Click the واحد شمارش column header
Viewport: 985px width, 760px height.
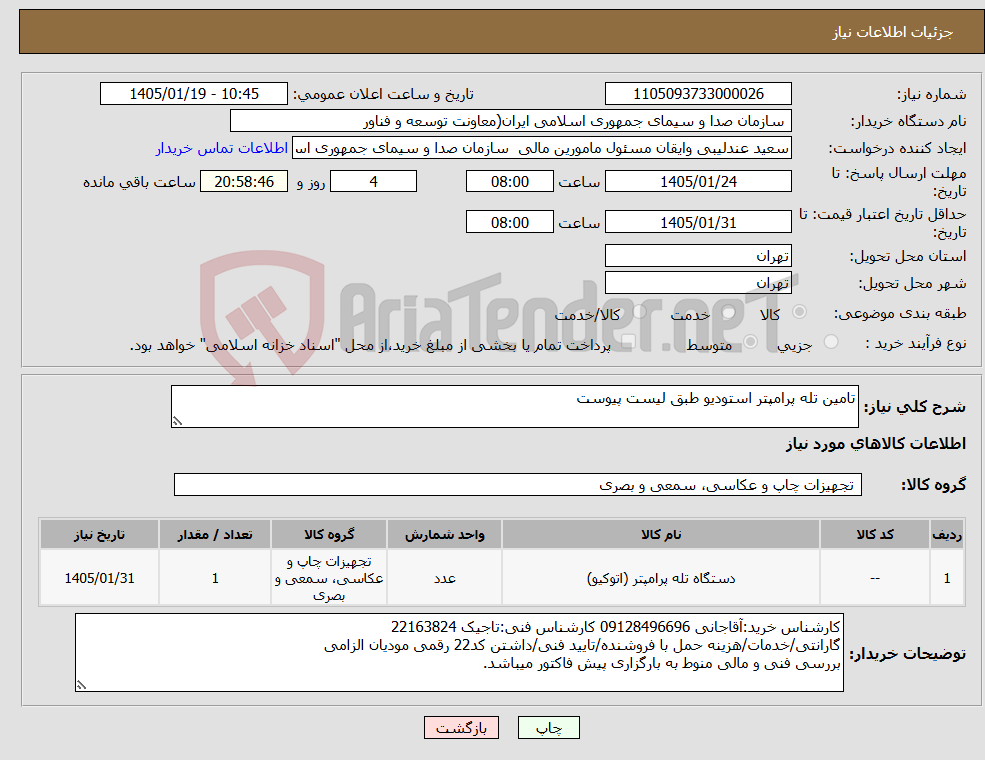[444, 535]
